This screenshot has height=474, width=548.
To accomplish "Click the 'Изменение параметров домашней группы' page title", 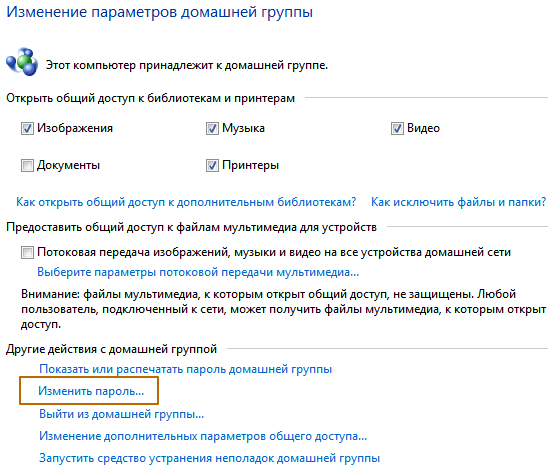I will tap(159, 12).
